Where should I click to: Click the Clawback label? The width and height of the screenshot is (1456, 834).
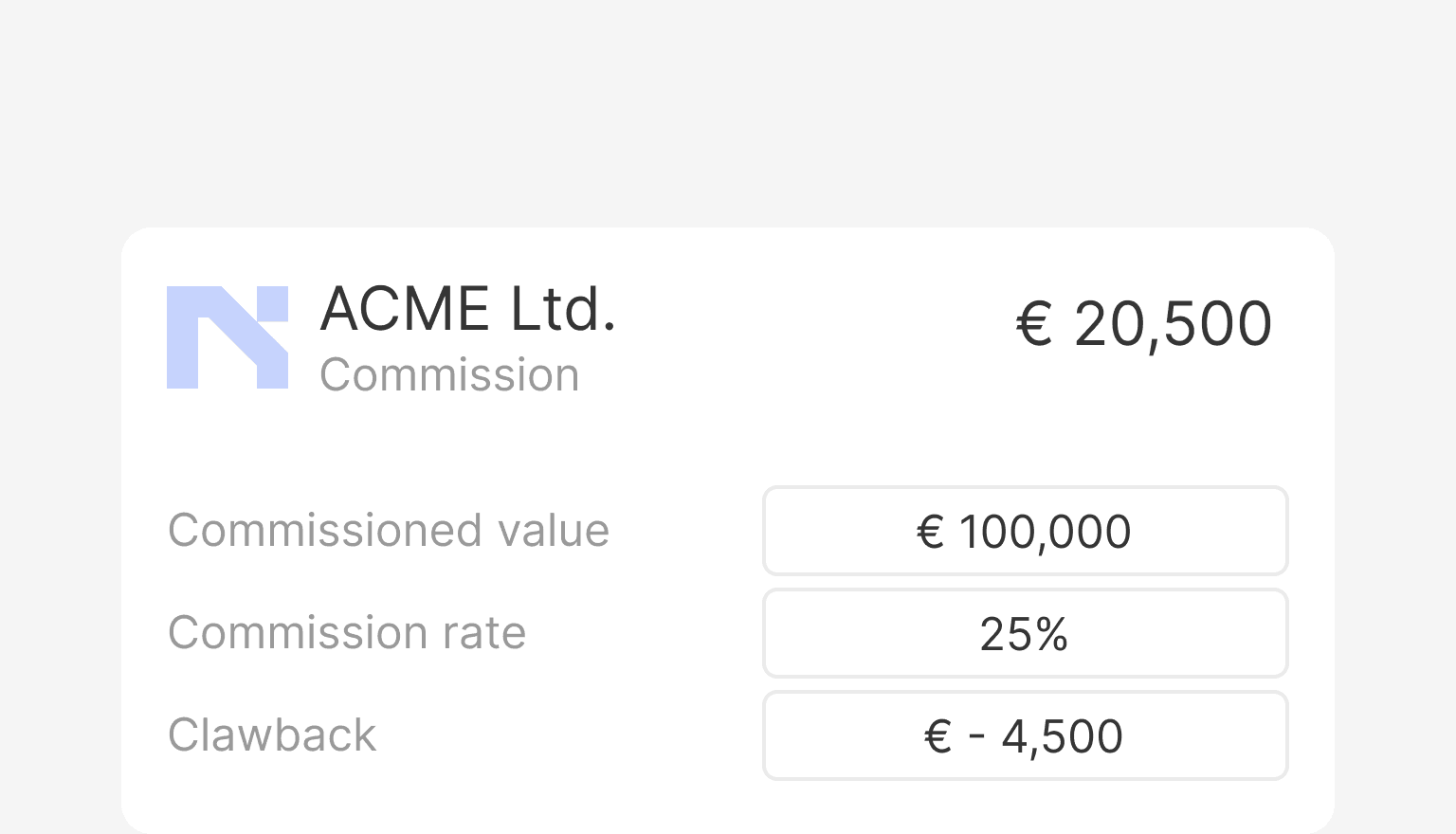point(272,735)
